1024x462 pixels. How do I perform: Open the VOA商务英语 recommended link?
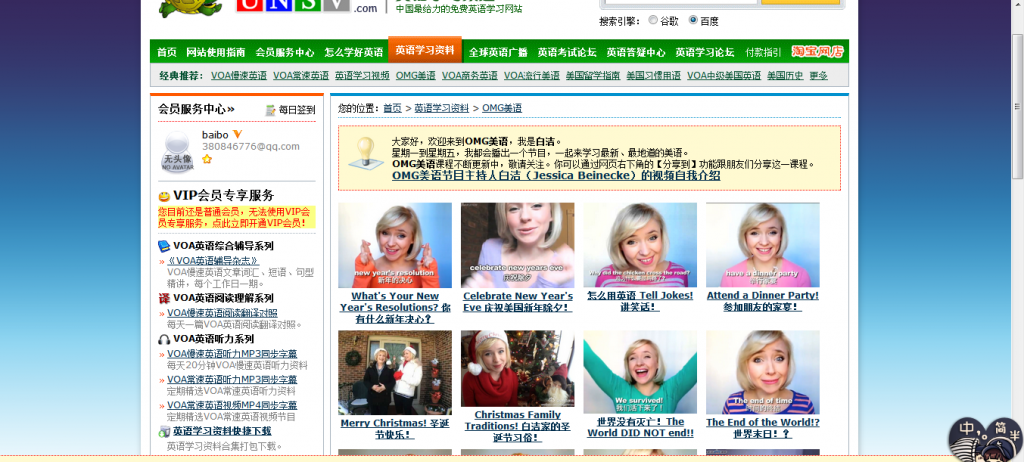coord(470,76)
